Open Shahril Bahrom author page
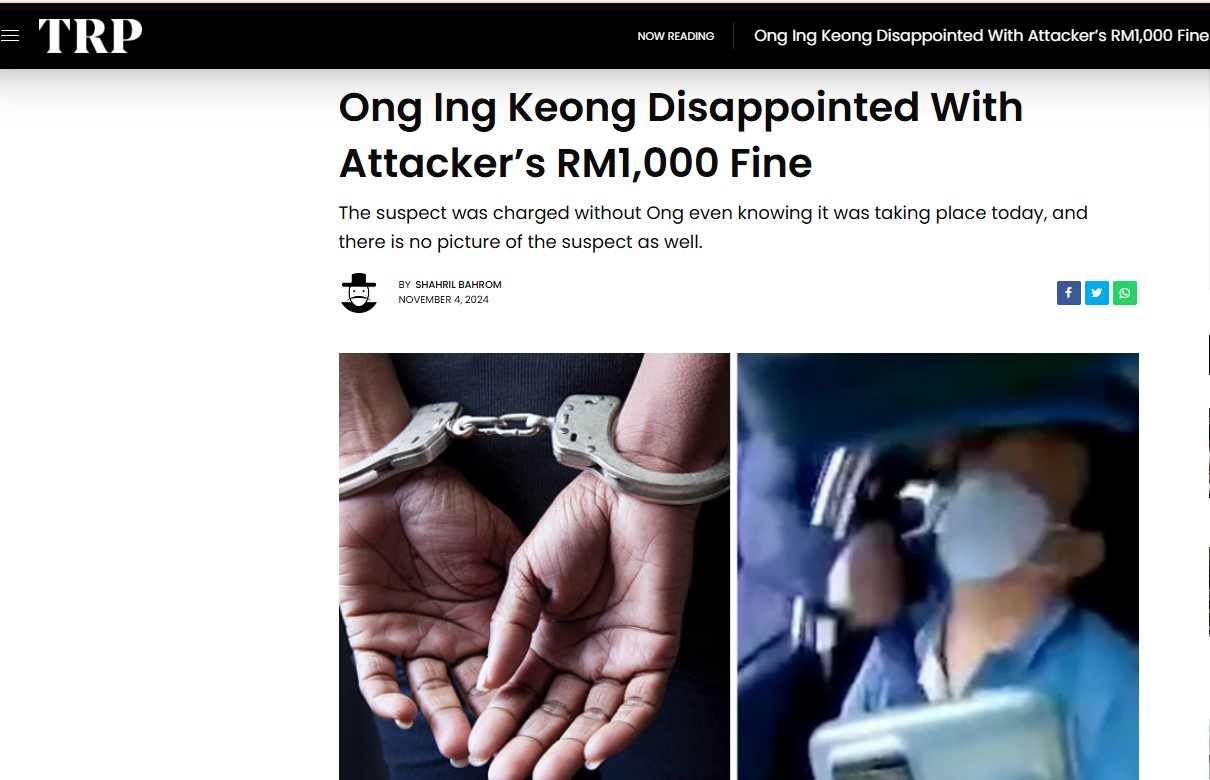This screenshot has width=1210, height=780. (x=458, y=285)
